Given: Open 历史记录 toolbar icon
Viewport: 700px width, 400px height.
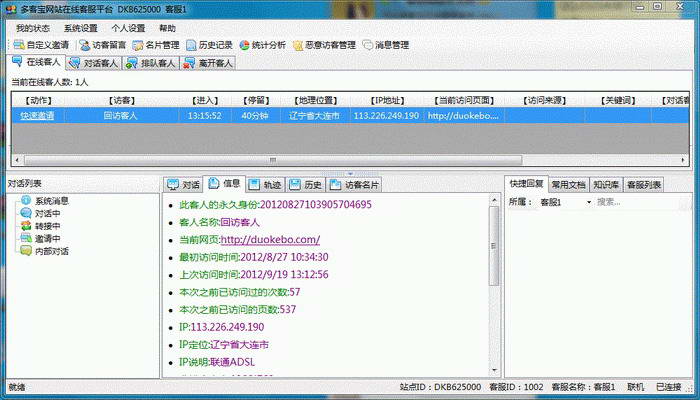Looking at the screenshot, I should point(191,45).
